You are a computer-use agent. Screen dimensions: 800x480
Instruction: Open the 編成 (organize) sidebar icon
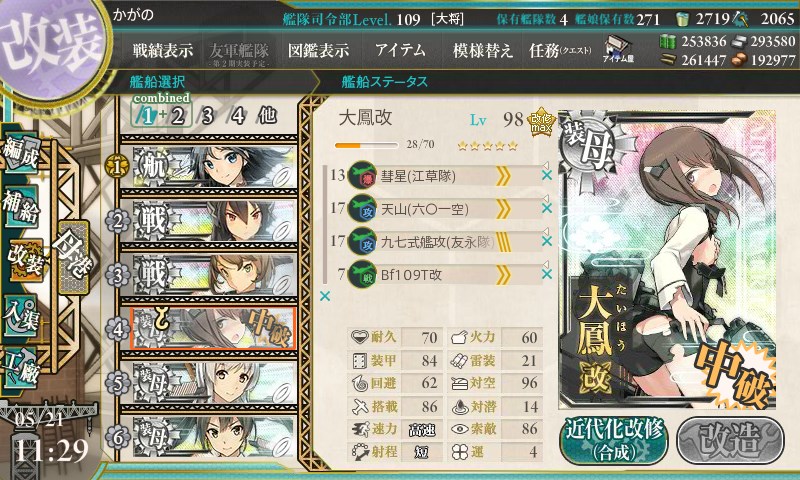[21, 153]
